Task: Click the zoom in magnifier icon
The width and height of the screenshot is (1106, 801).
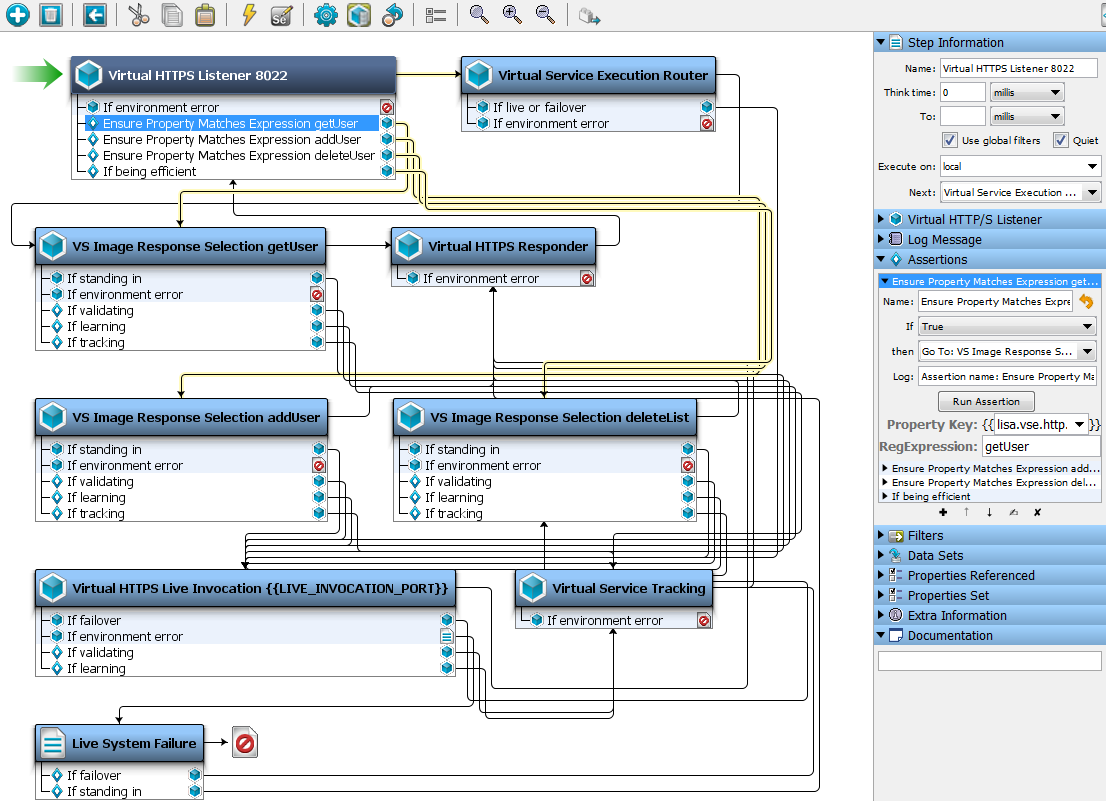Action: [x=512, y=14]
